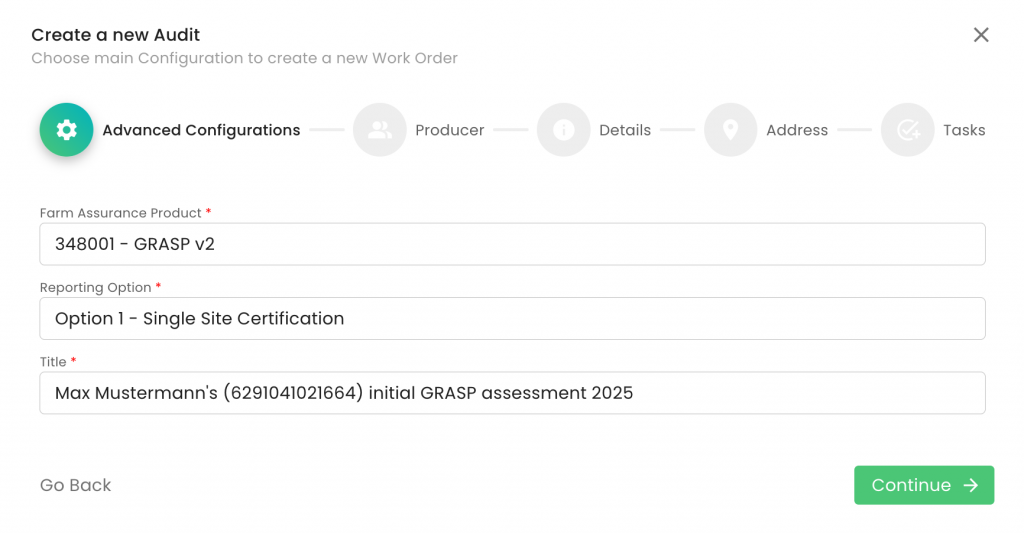Navigate to the Address step label
Viewport: 1024px width, 533px height.
797,130
